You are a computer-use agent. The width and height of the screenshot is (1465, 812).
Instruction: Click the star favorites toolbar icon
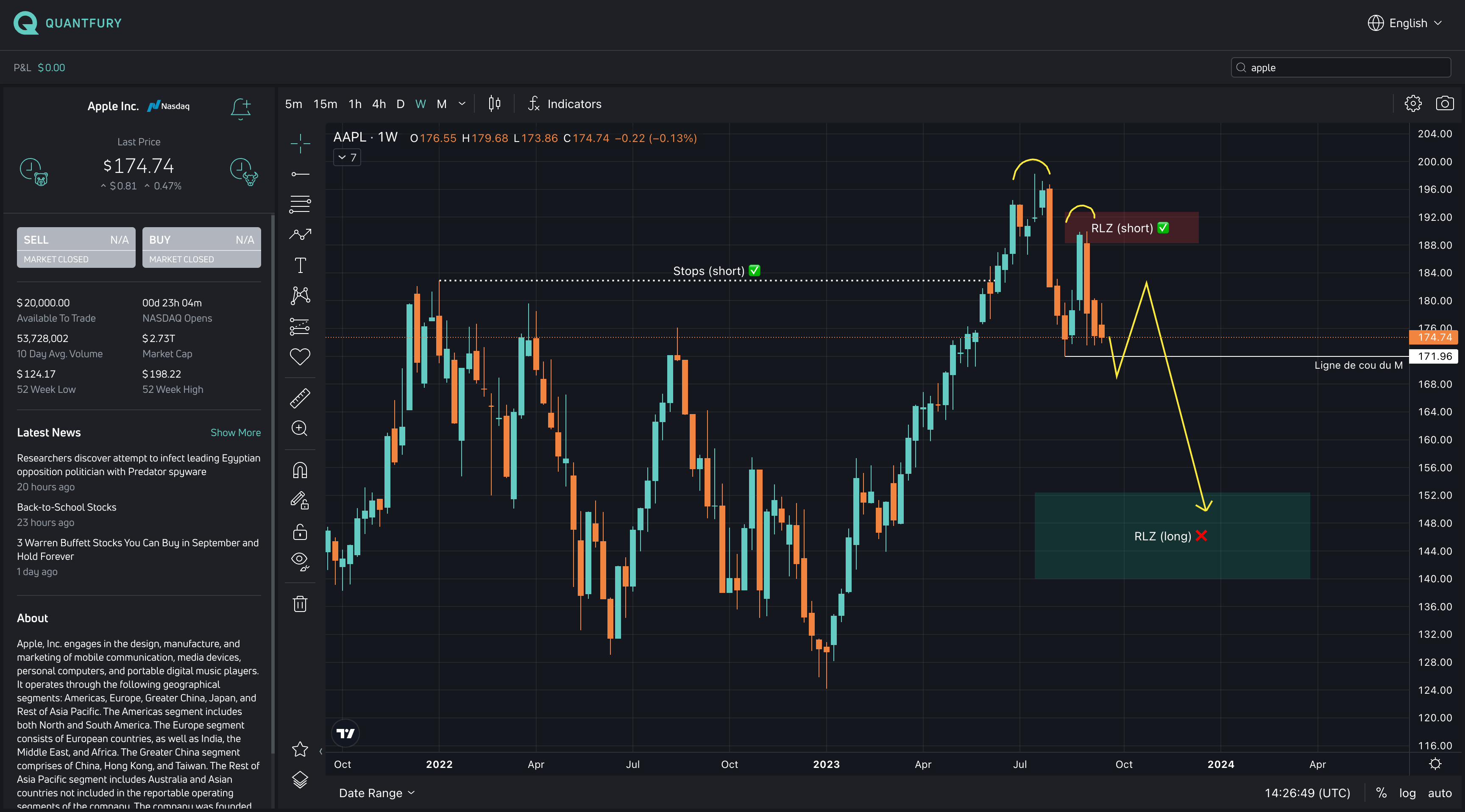coord(300,749)
